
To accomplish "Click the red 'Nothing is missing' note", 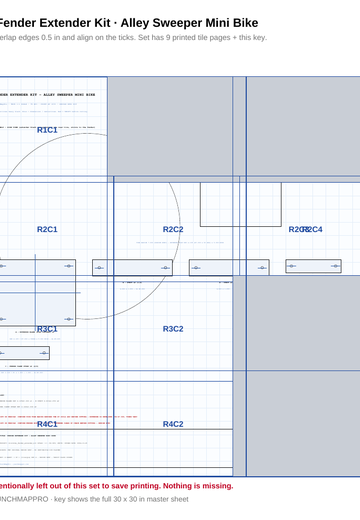I will 117,486.
